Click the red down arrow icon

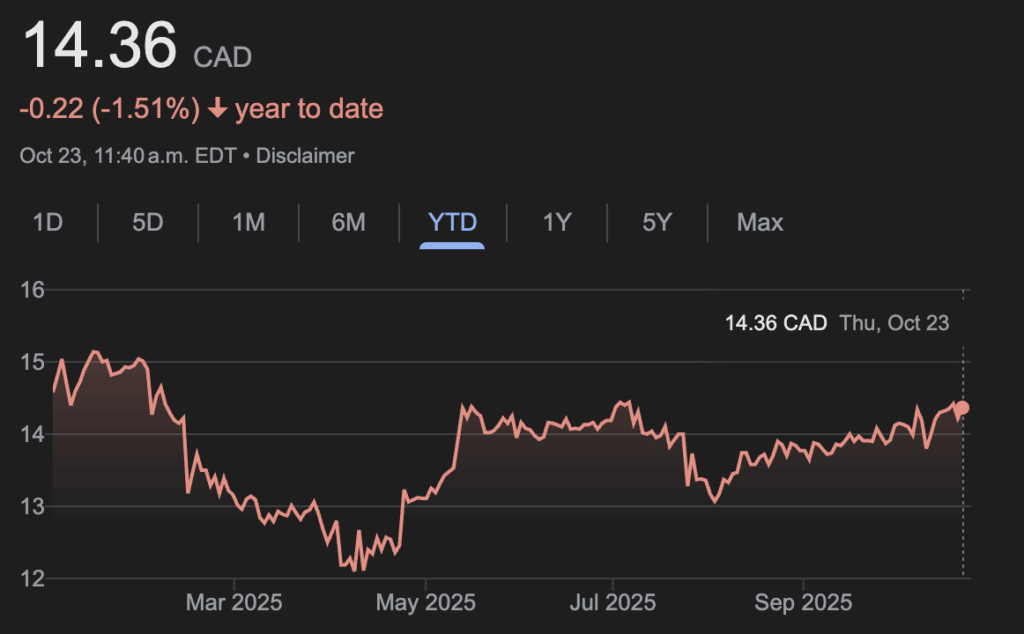[217, 109]
